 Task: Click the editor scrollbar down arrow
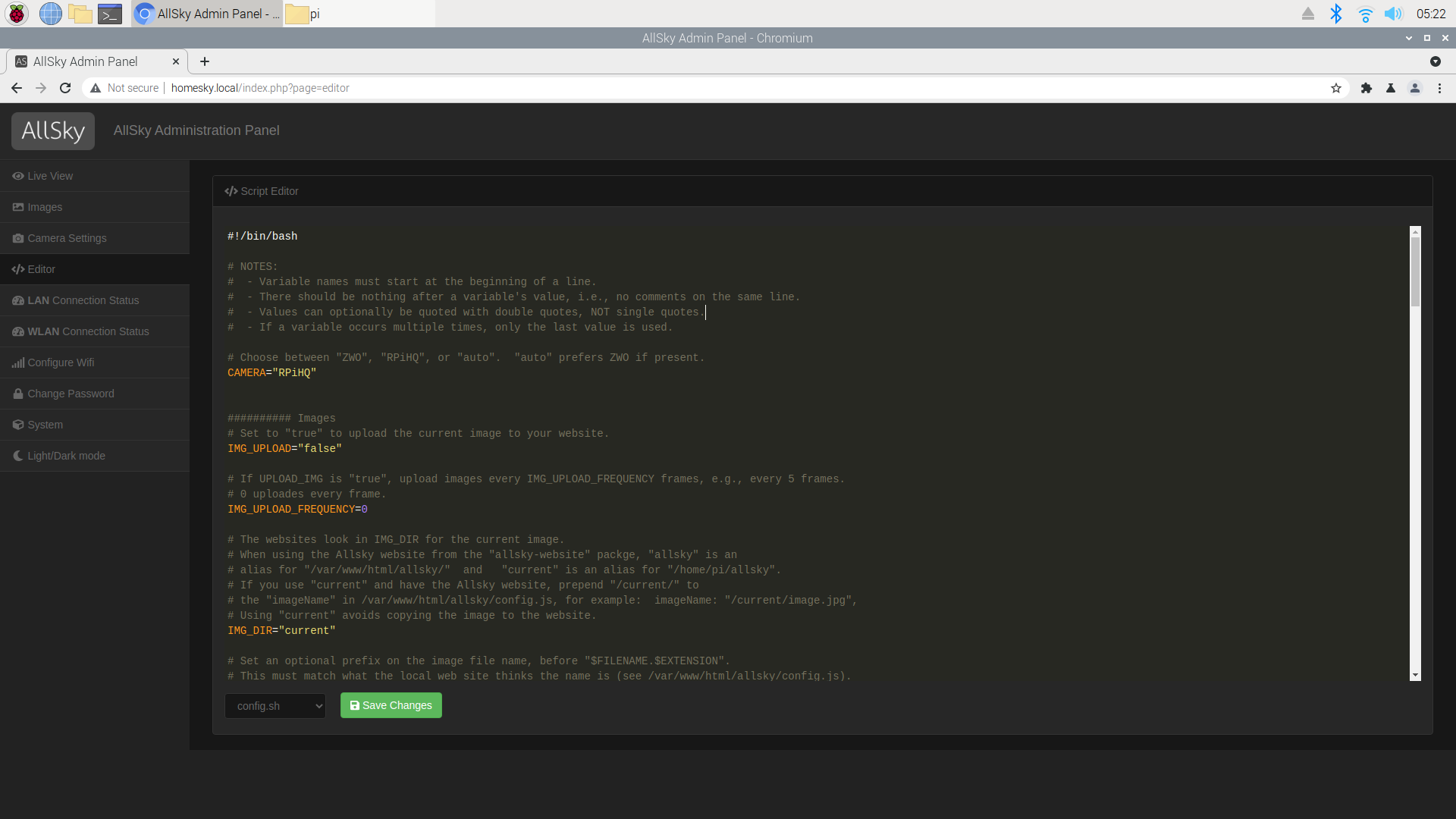click(x=1415, y=675)
